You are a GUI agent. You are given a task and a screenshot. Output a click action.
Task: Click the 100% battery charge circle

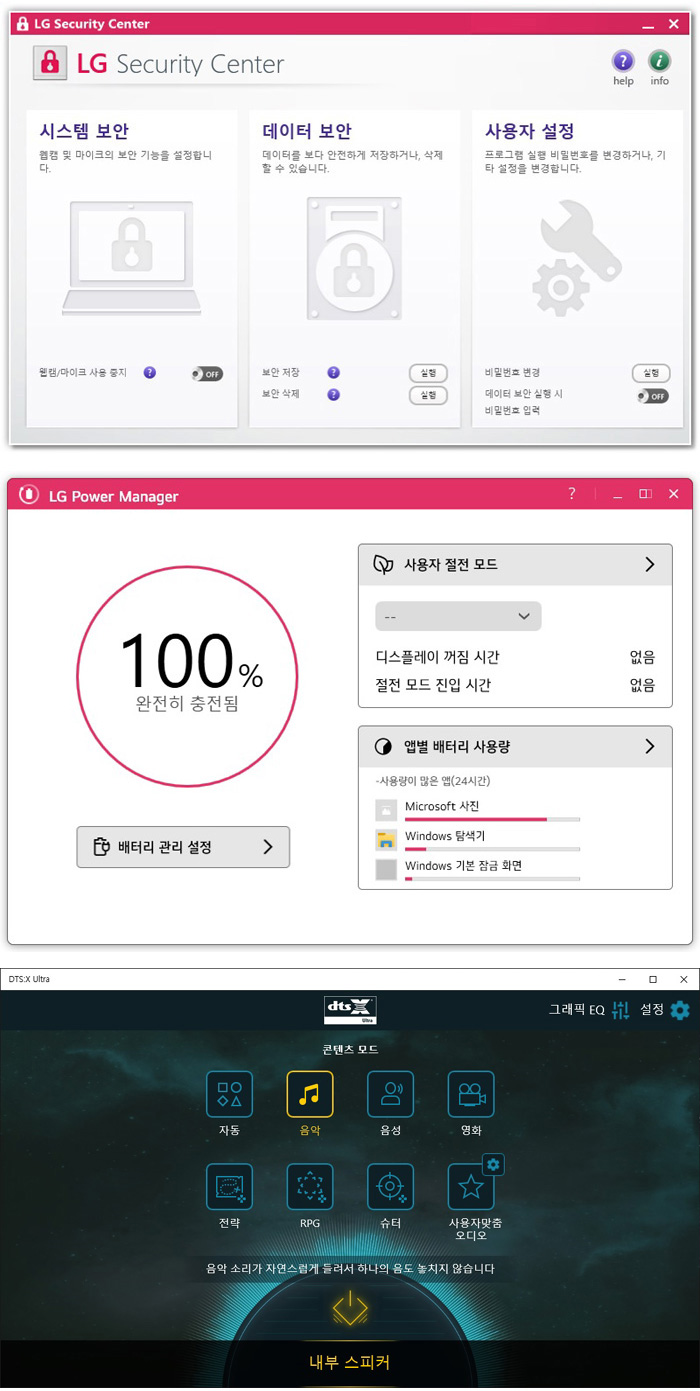point(187,676)
